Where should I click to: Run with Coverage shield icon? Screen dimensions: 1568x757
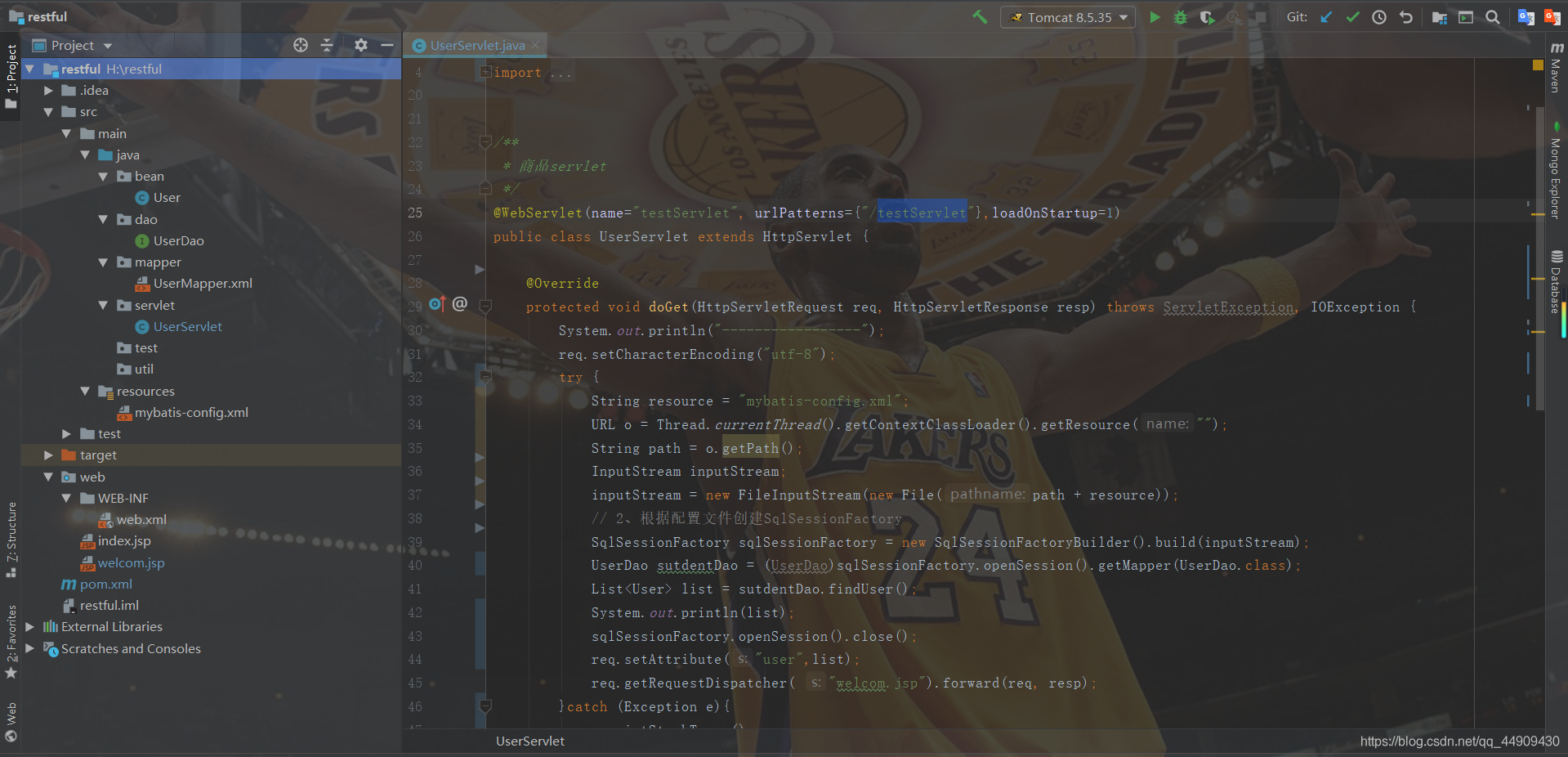pos(1207,17)
